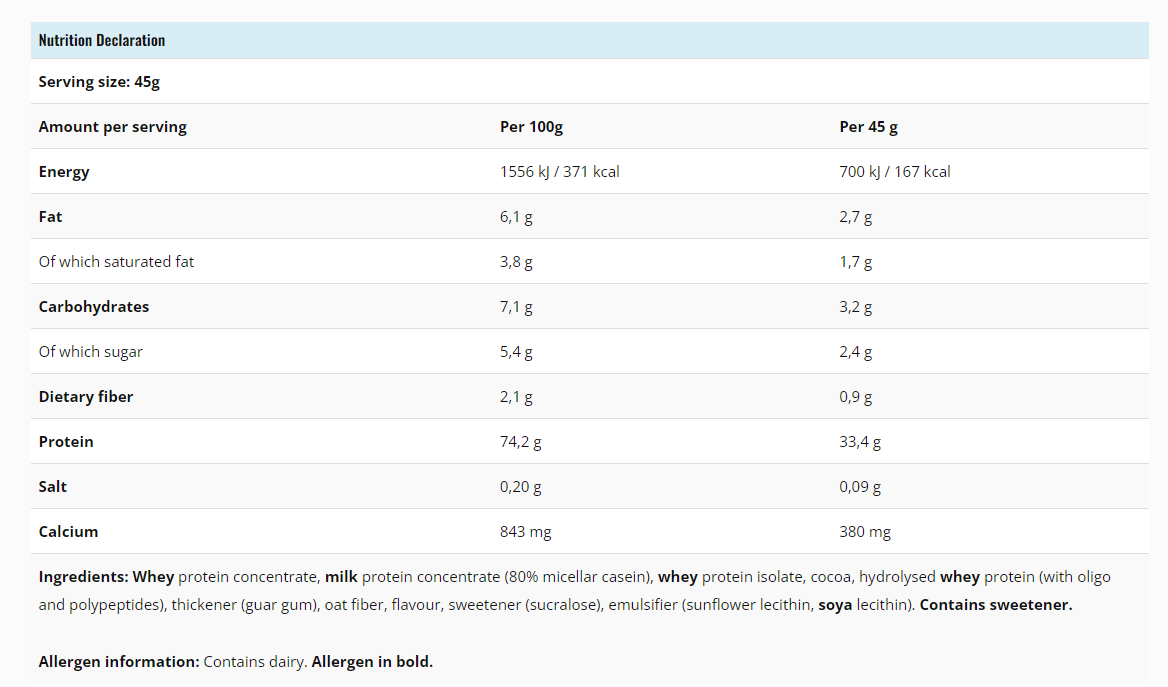
Task: Click the Salt row label
Action: coord(53,487)
